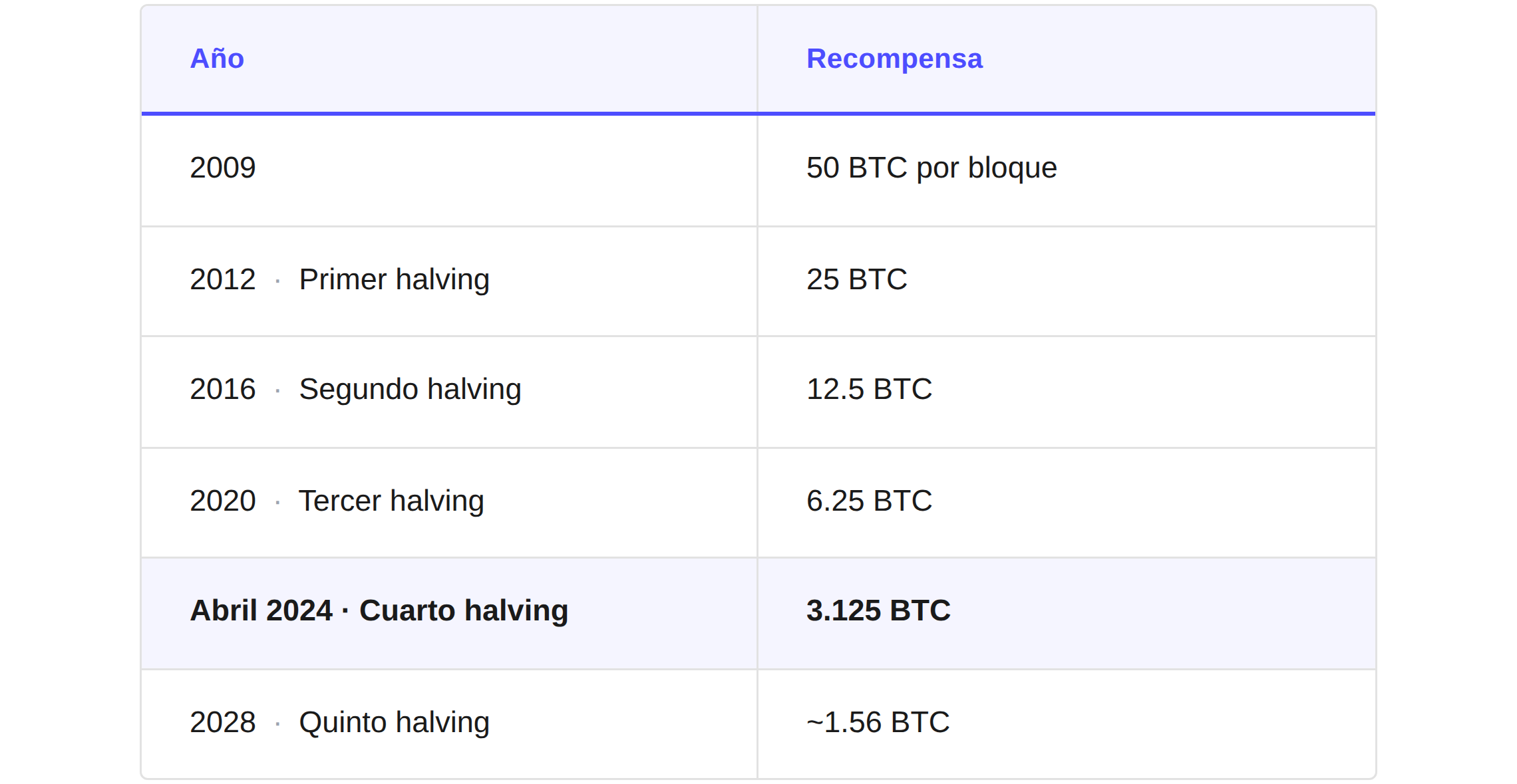1517x784 pixels.
Task: Select the year 2012 text
Action: click(x=223, y=279)
